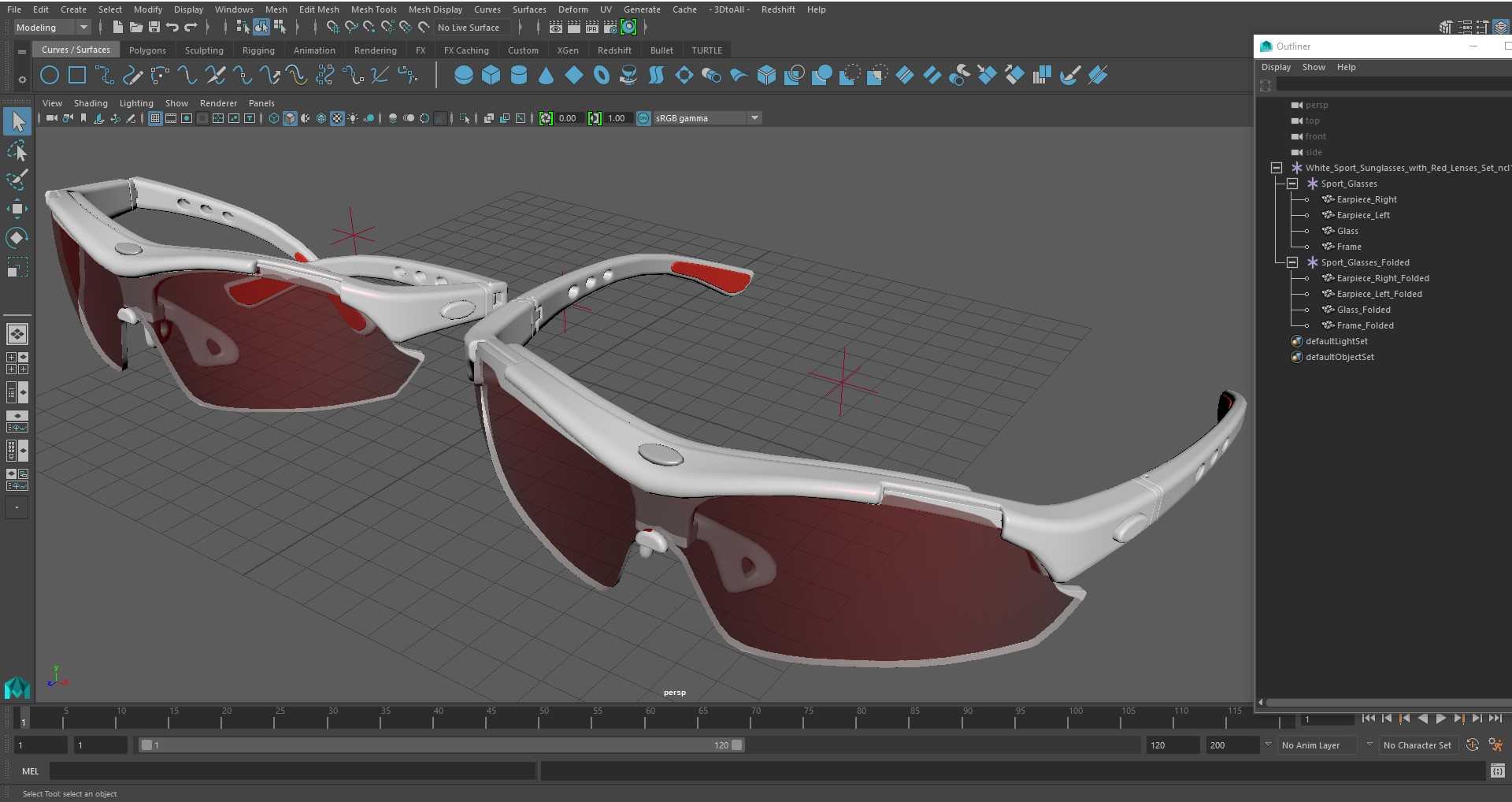Choose the Rotate tool in toolbox
The width and height of the screenshot is (1512, 802).
(x=17, y=238)
